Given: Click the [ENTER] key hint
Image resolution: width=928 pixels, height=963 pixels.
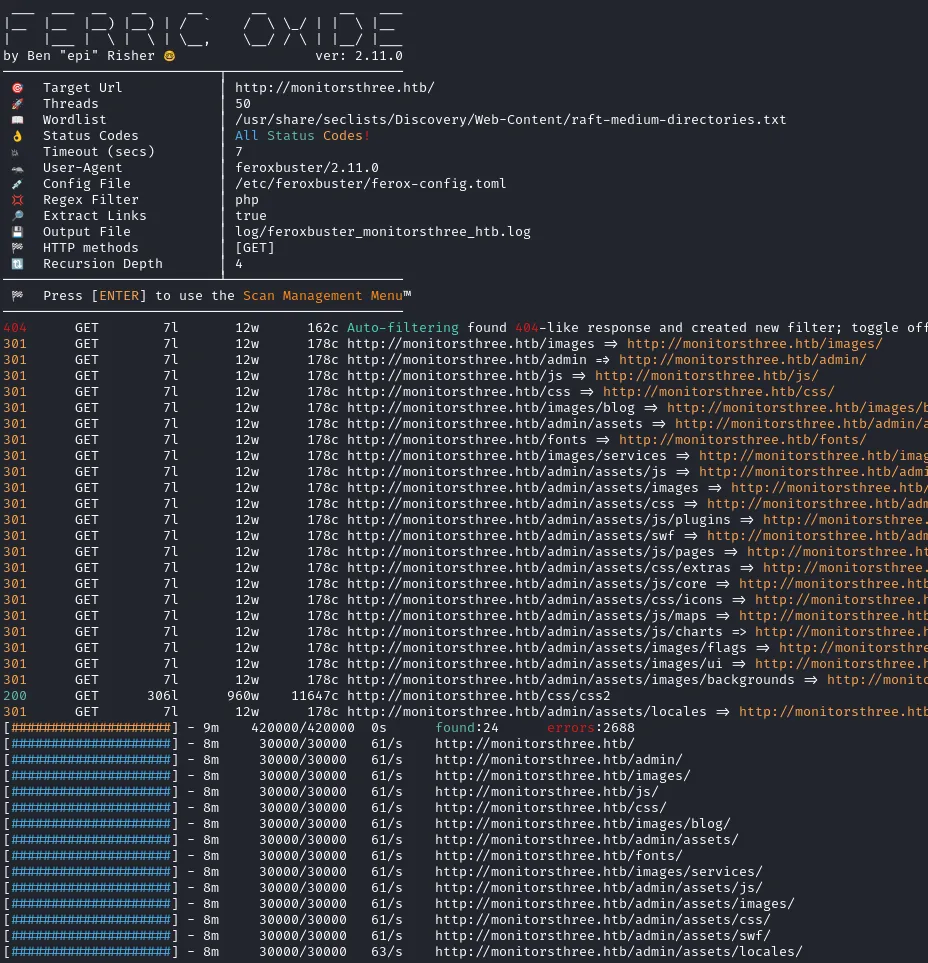Looking at the screenshot, I should pyautogui.click(x=119, y=296).
